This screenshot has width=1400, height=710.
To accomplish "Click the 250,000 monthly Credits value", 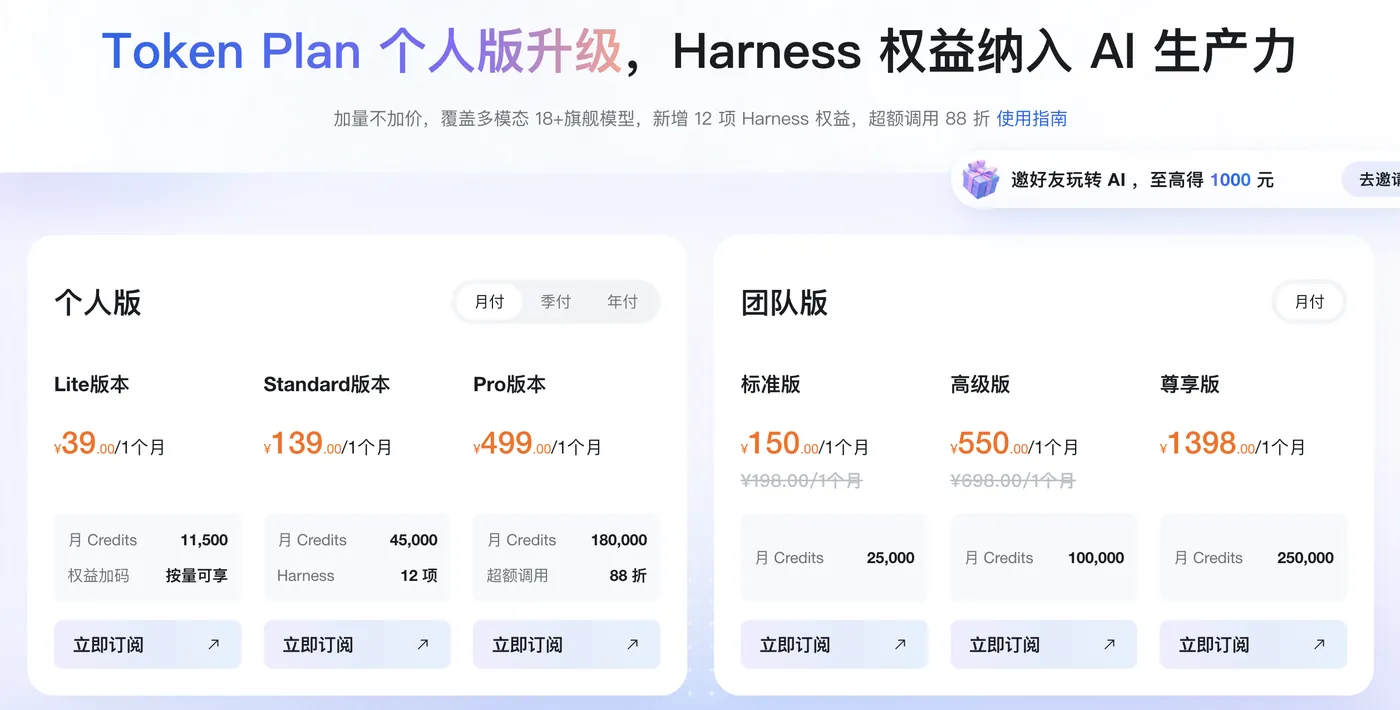I will tap(1305, 558).
